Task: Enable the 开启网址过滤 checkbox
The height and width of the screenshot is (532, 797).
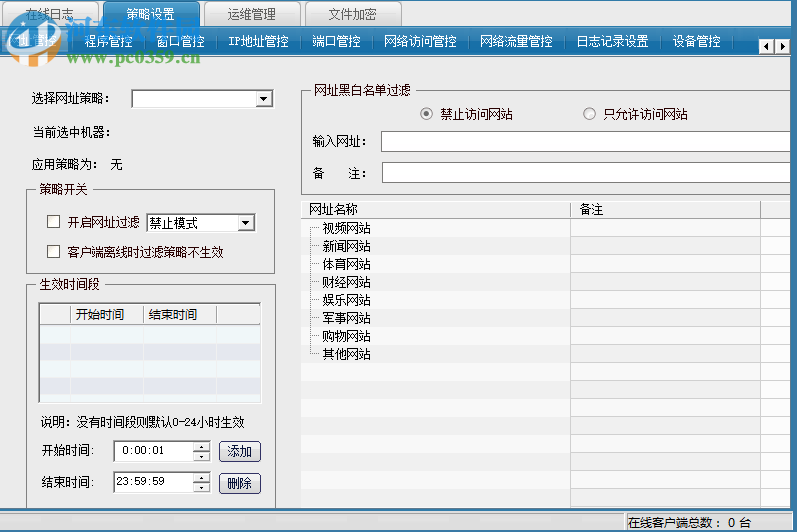Action: tap(53, 222)
